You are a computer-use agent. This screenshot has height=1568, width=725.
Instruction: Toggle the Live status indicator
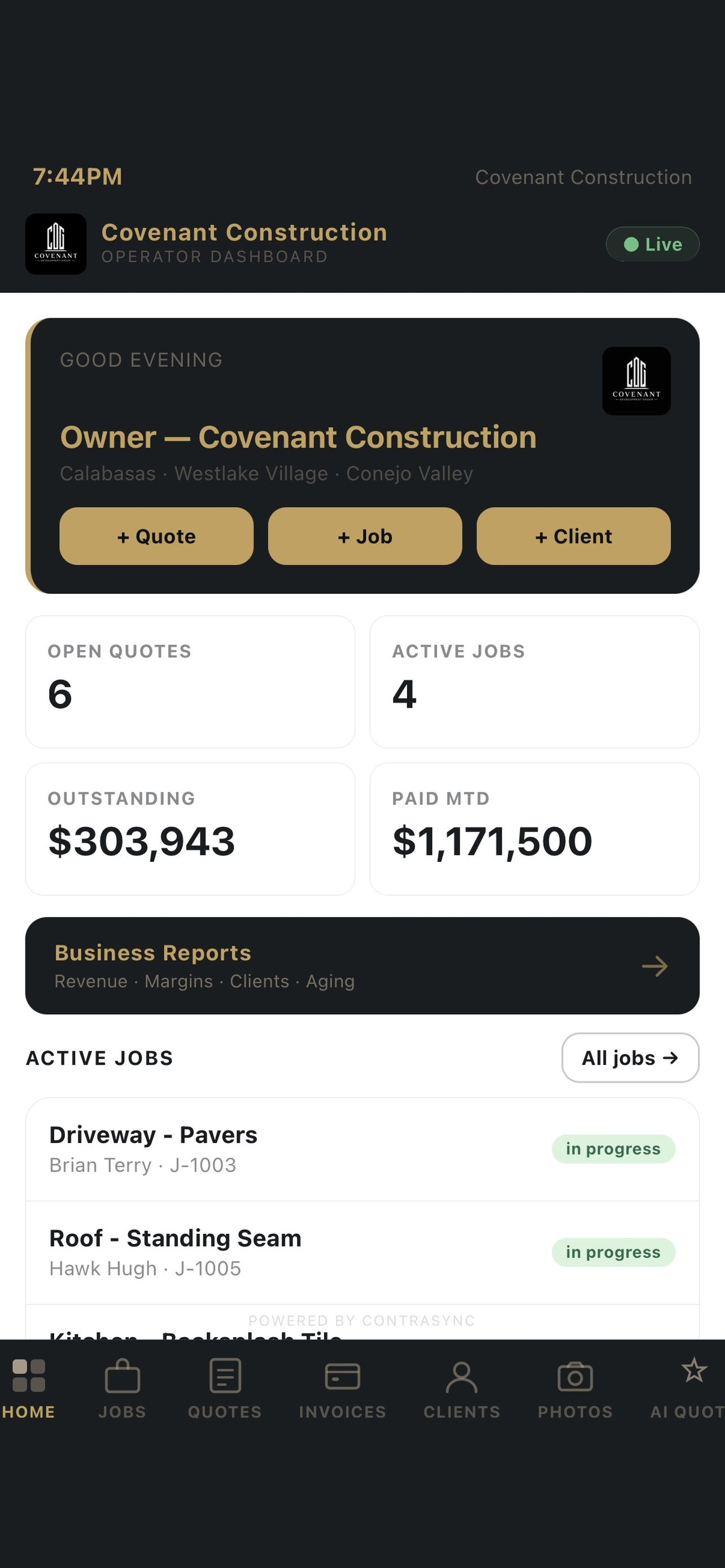tap(653, 244)
